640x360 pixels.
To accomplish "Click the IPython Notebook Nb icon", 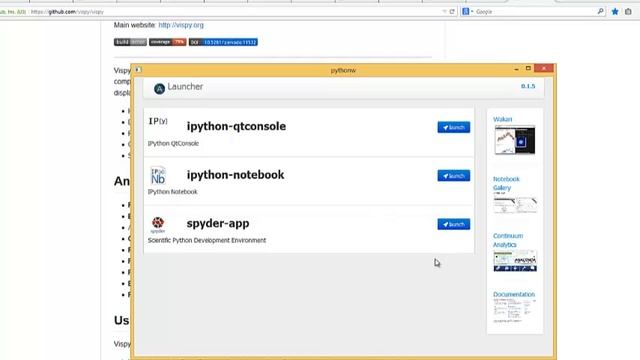I will pyautogui.click(x=158, y=176).
